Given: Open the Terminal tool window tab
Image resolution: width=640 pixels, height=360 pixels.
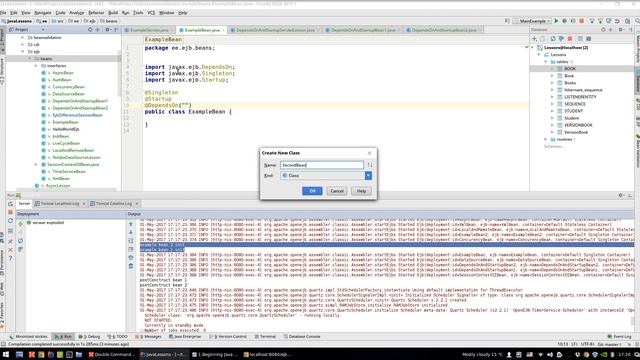Looking at the screenshot, I should 265,336.
